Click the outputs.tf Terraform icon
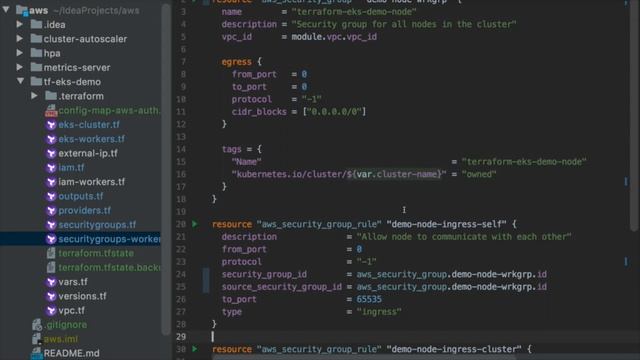640x360 pixels. tap(51, 196)
